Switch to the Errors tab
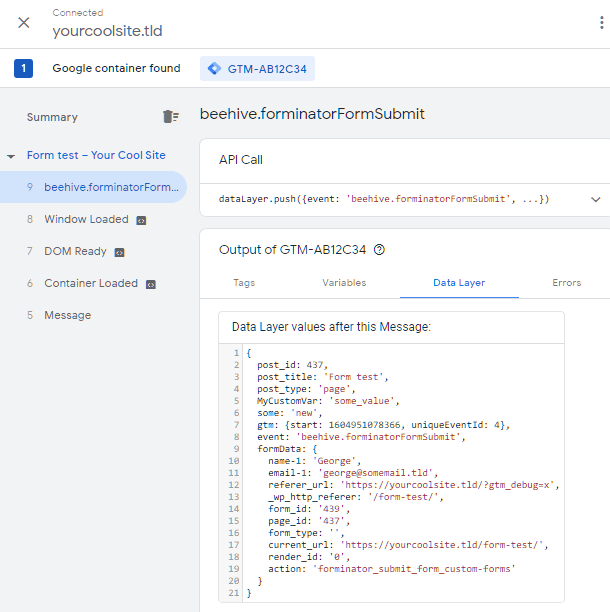The image size is (610, 612). 566,283
